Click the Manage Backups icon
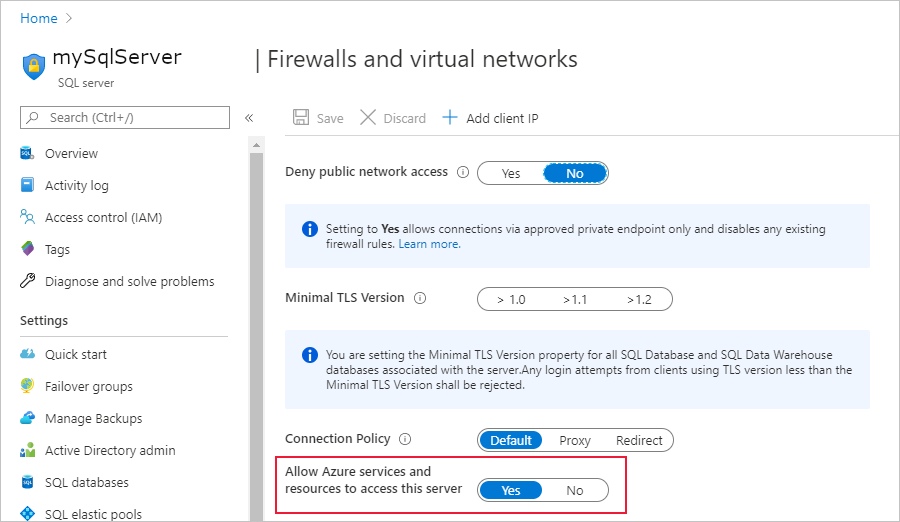 pos(27,418)
